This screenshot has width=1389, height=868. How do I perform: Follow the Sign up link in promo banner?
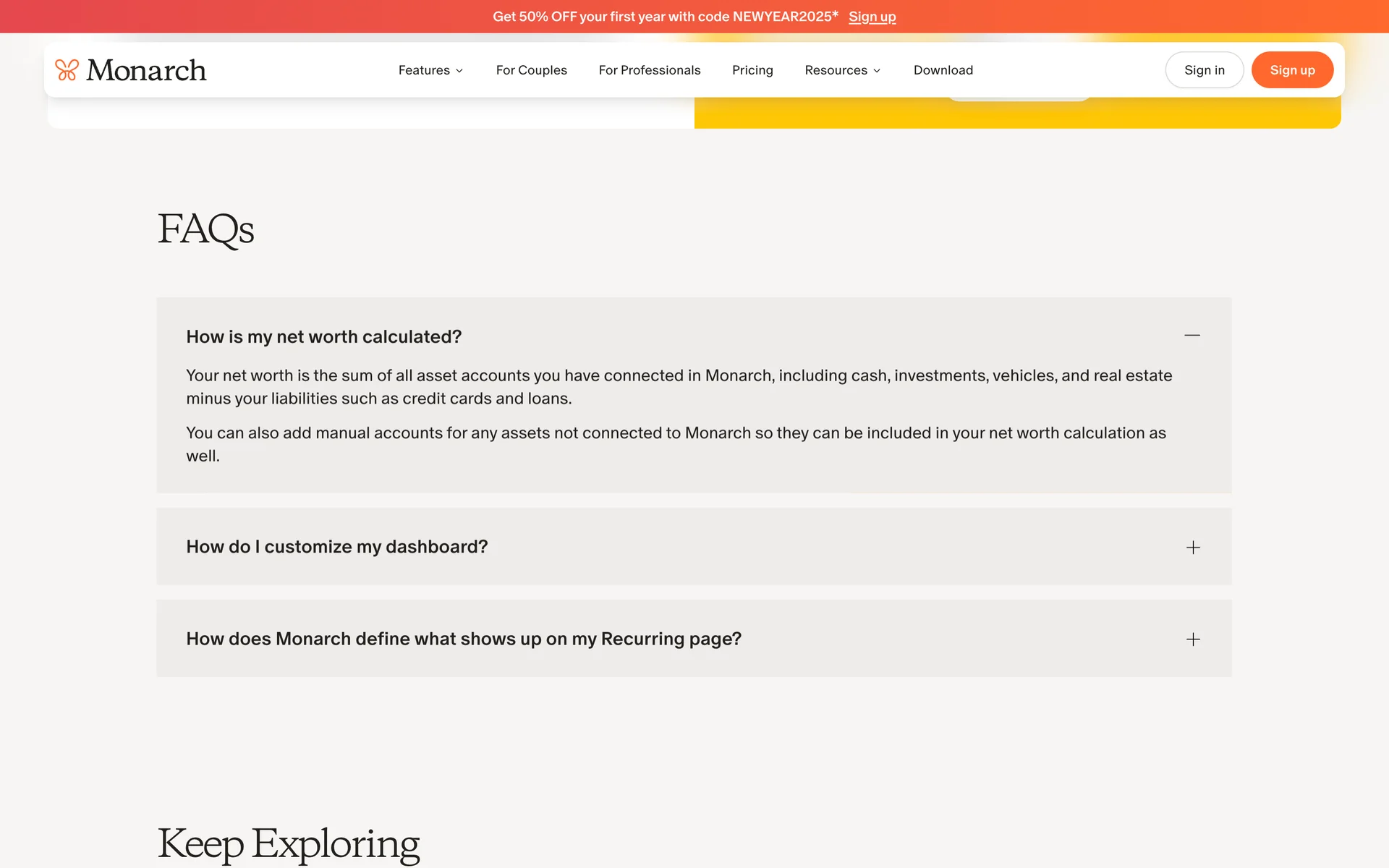pos(872,17)
